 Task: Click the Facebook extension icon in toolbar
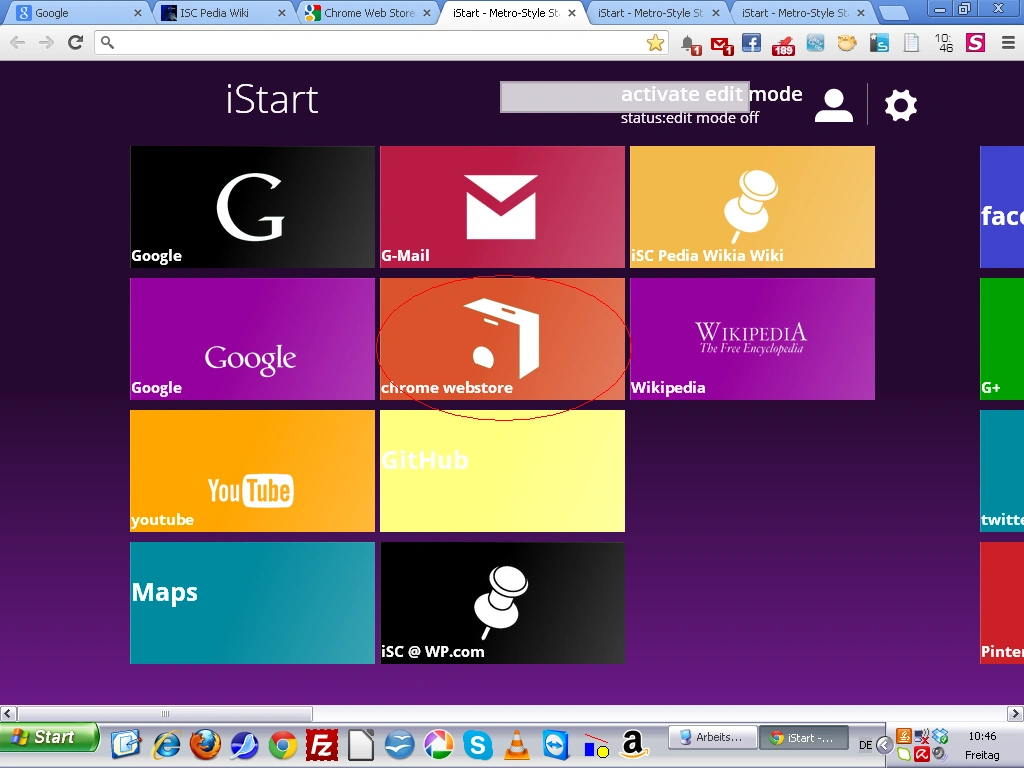click(752, 42)
